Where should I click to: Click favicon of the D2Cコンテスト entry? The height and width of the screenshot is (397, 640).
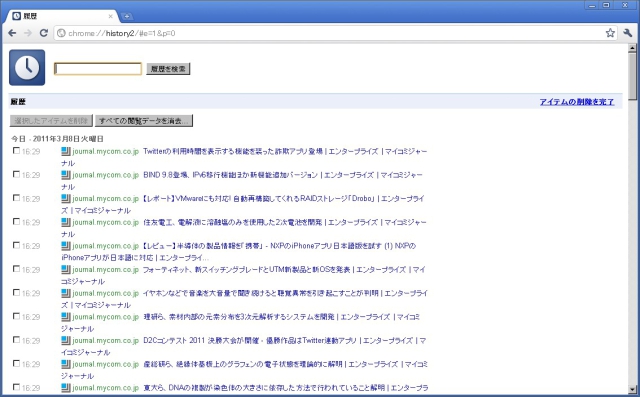click(x=66, y=341)
